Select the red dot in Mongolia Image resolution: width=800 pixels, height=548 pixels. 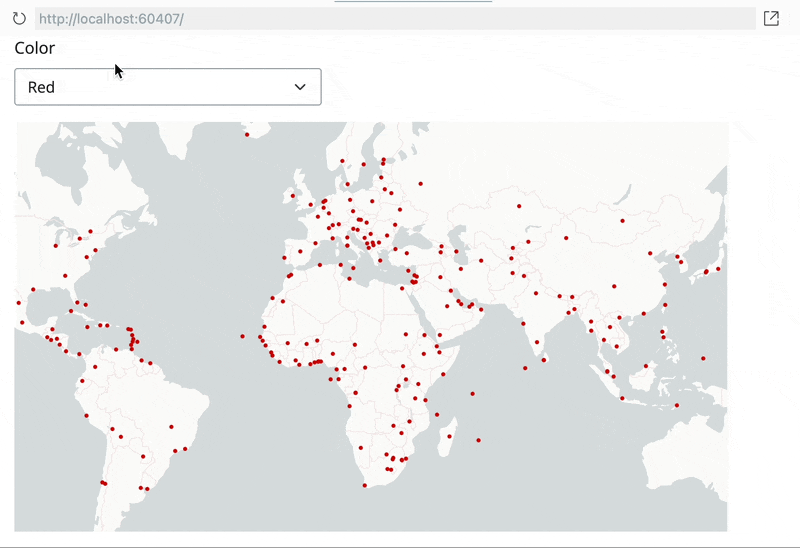pos(566,238)
